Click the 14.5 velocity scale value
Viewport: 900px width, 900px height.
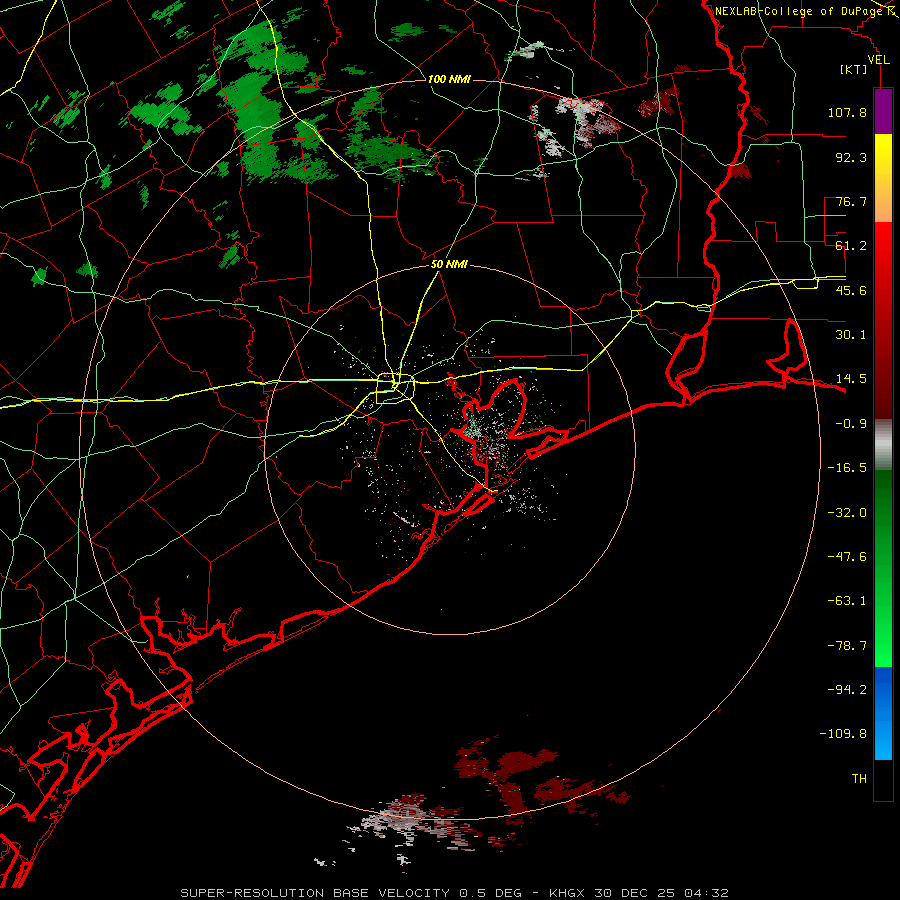pyautogui.click(x=851, y=379)
